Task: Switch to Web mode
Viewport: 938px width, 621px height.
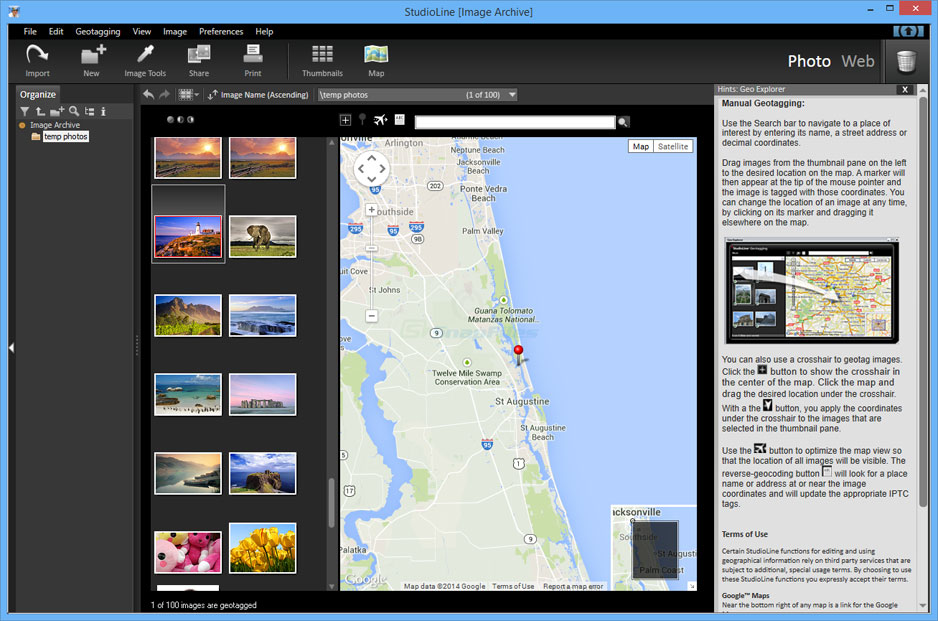Action: [857, 61]
